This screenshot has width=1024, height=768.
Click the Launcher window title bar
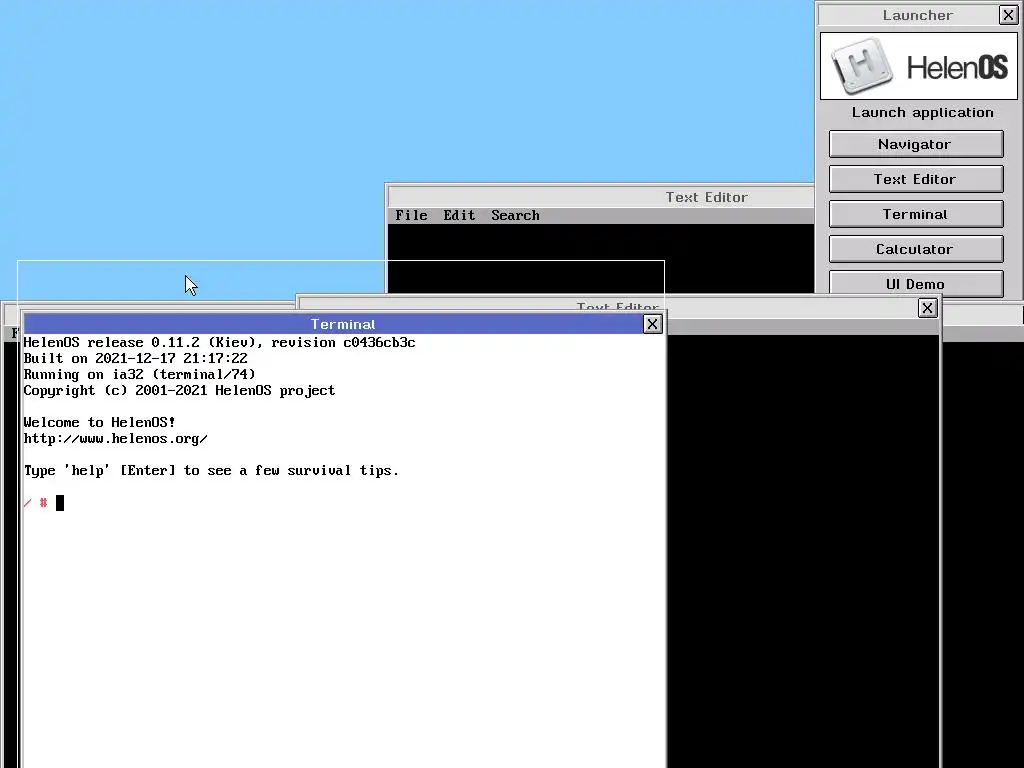pyautogui.click(x=908, y=15)
